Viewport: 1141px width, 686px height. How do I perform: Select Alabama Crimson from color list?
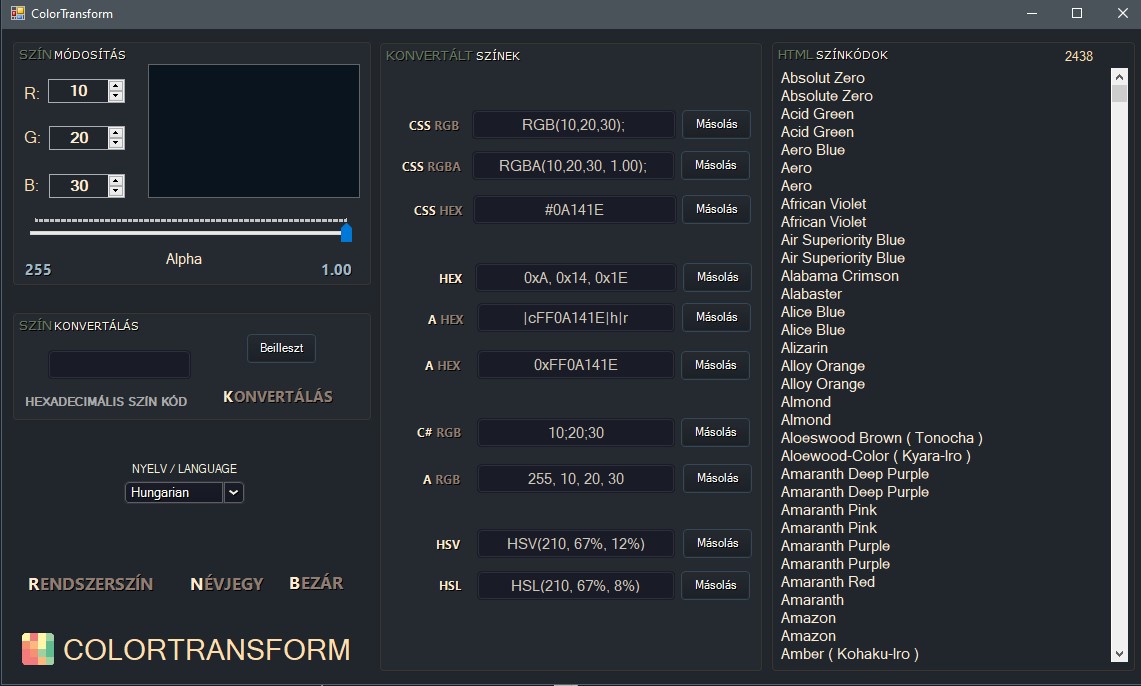click(839, 276)
